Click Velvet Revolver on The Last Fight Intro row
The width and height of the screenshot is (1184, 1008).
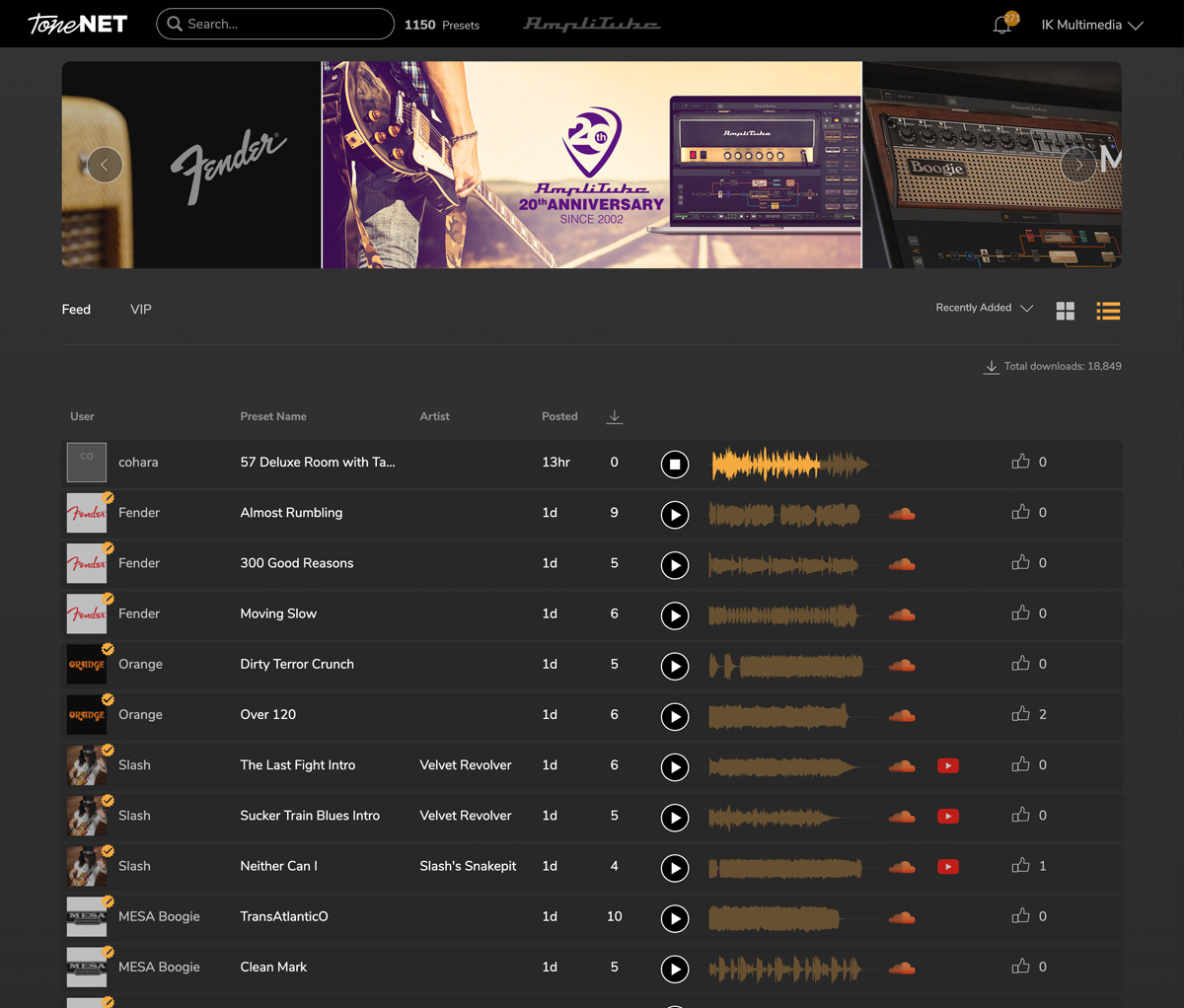click(466, 764)
